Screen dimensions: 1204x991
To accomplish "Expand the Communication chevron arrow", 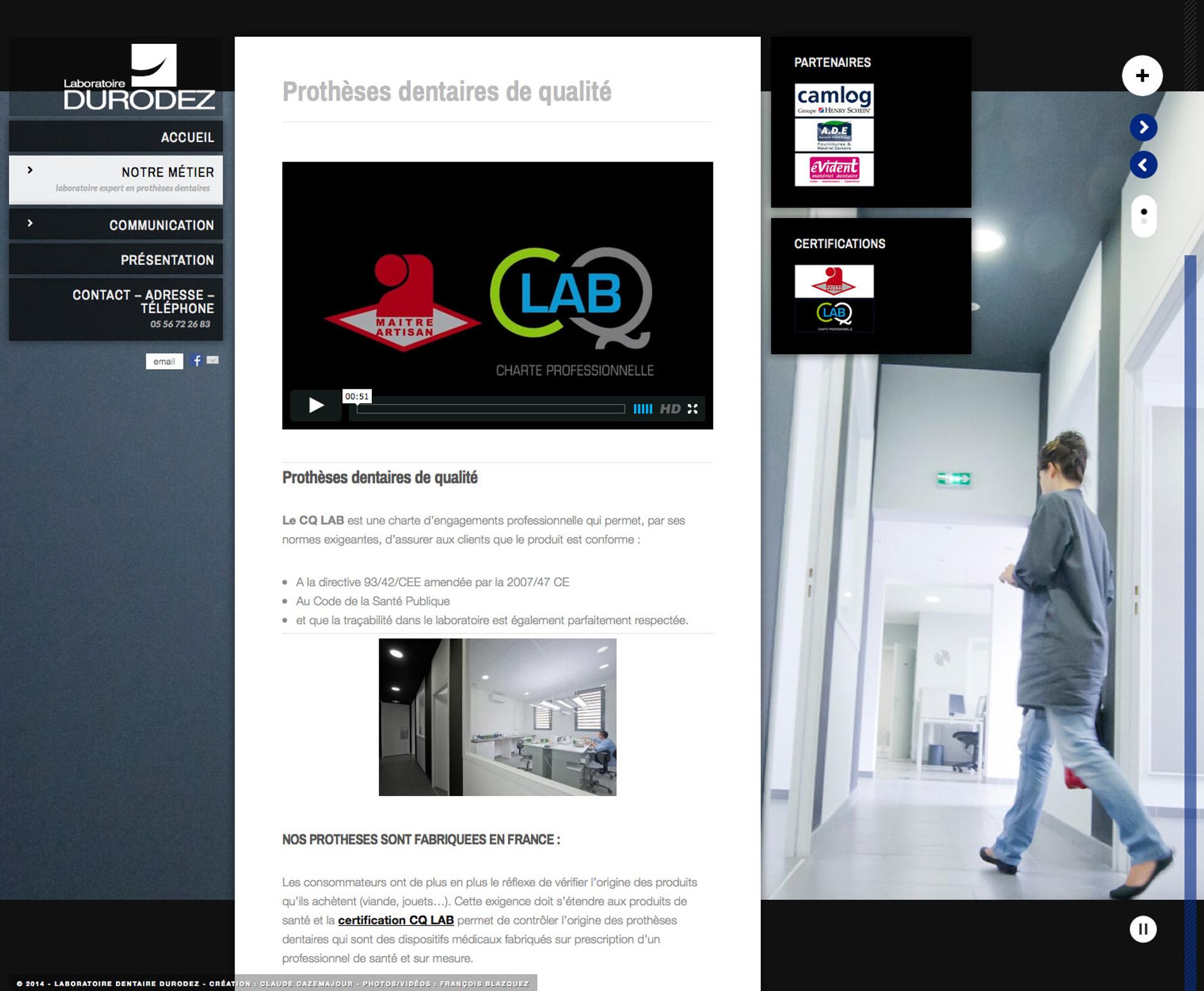I will click(x=29, y=223).
